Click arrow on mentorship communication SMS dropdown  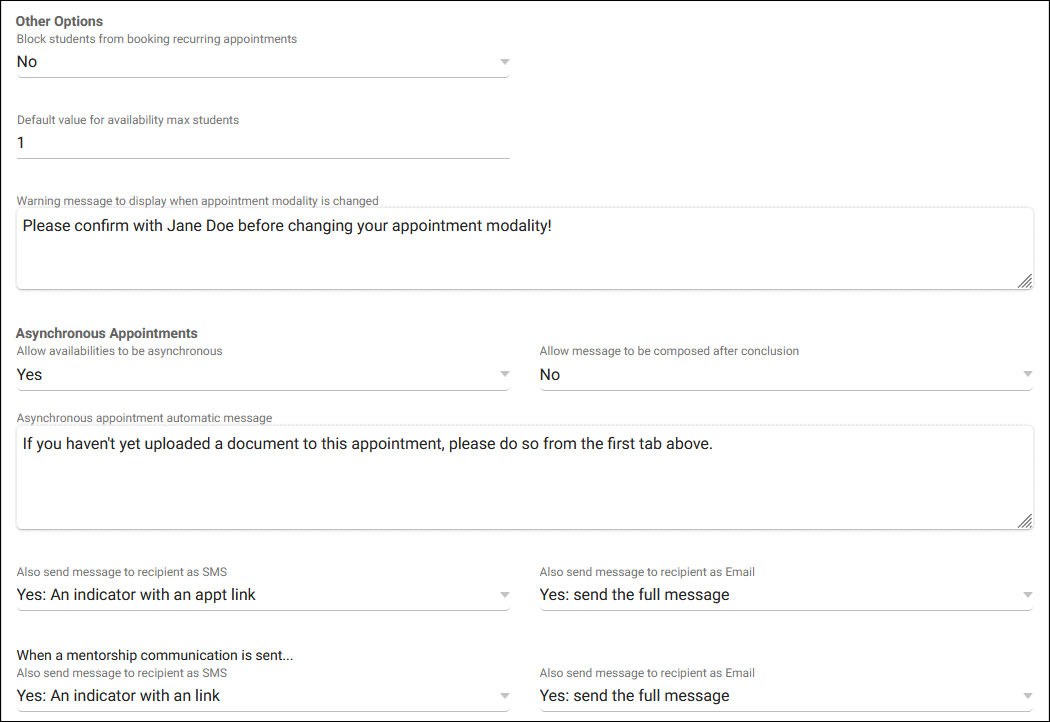(504, 696)
